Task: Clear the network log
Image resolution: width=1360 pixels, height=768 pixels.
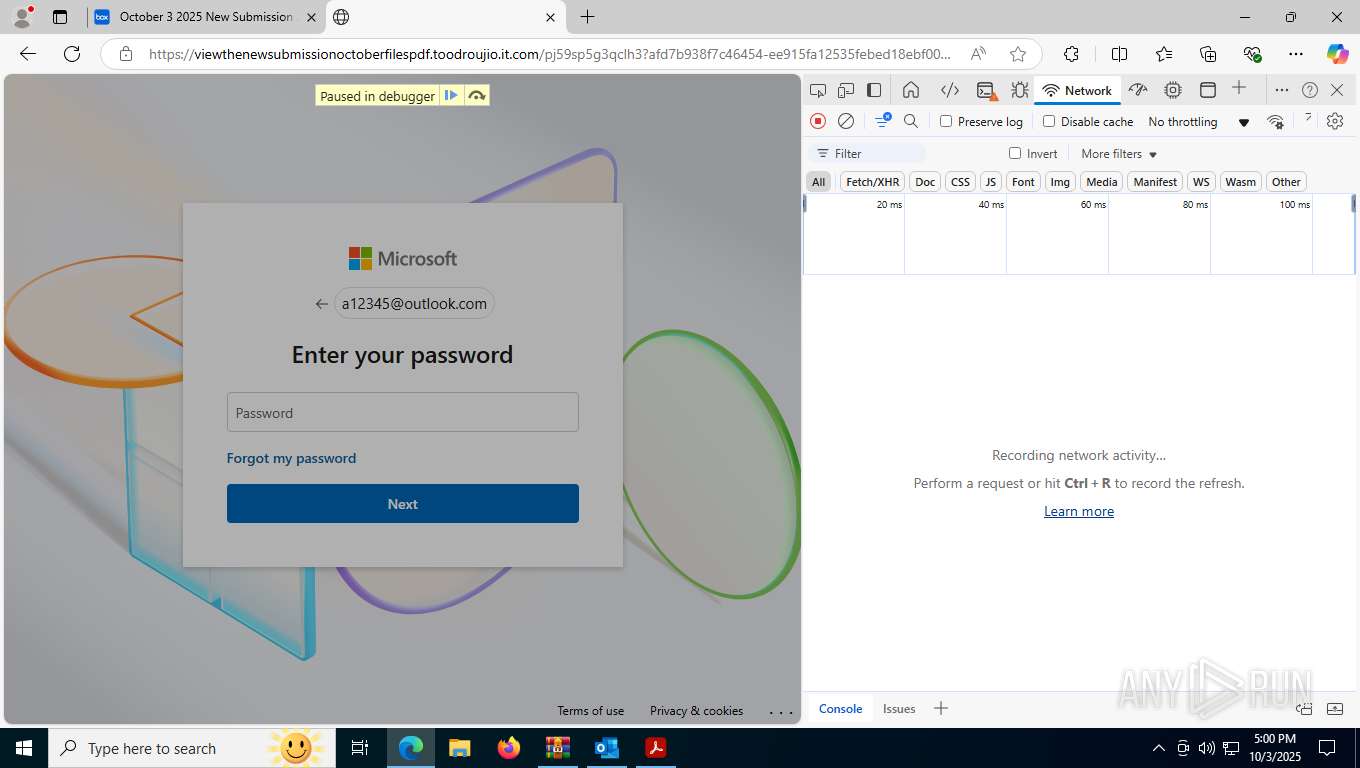Action: 846,121
